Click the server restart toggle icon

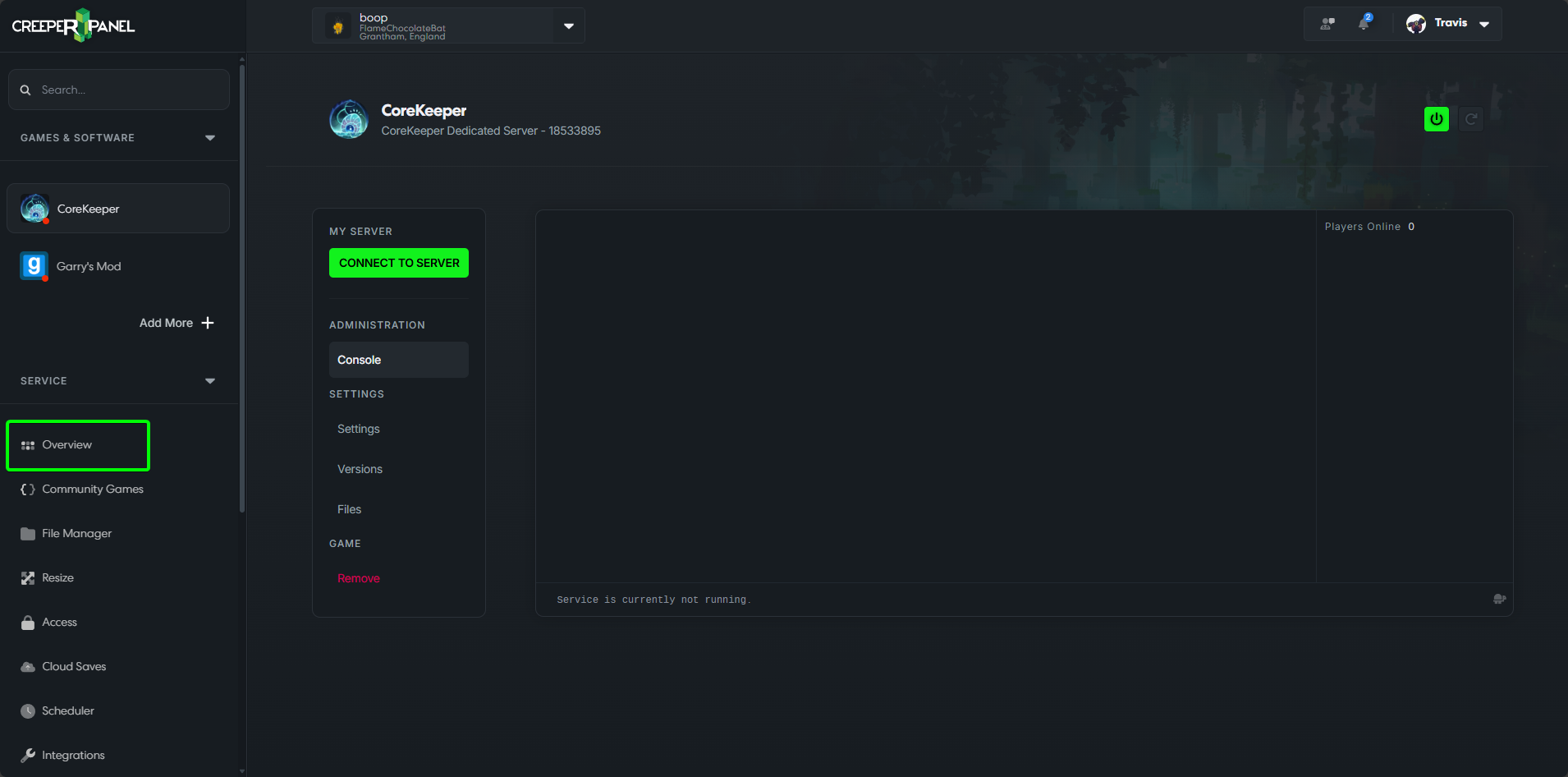click(1471, 118)
